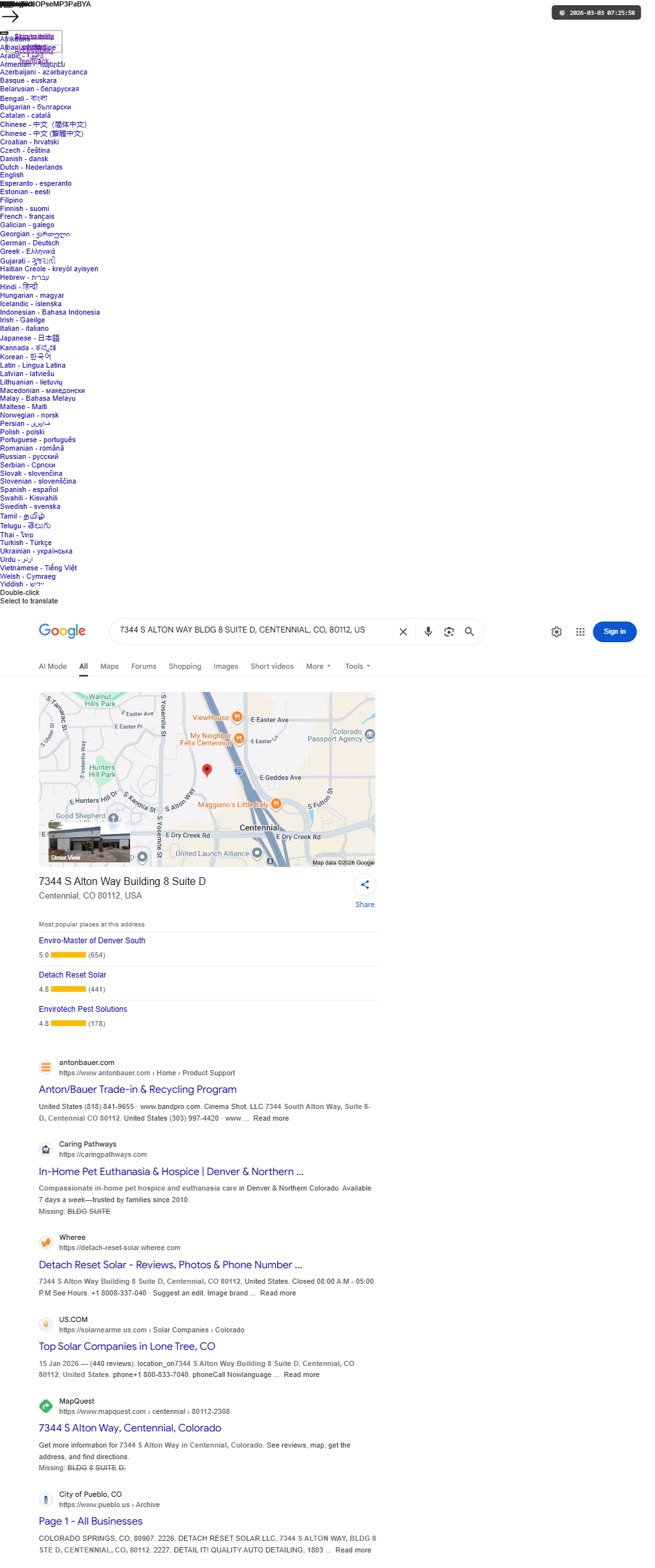Click the Caring Pathways site favicon
Viewport: 655px width, 1568px height.
point(46,1149)
